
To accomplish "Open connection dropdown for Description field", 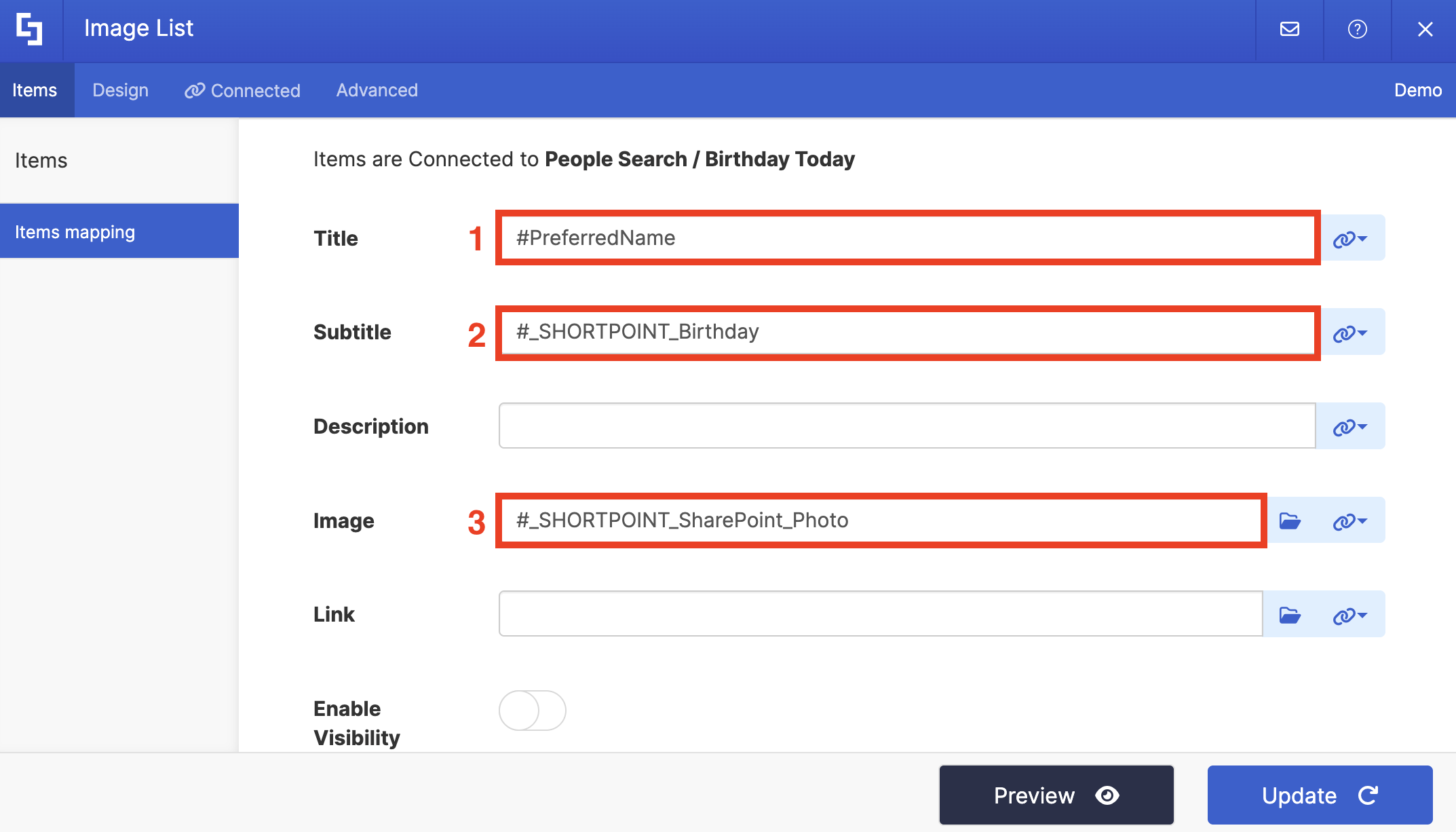I will (x=1350, y=426).
